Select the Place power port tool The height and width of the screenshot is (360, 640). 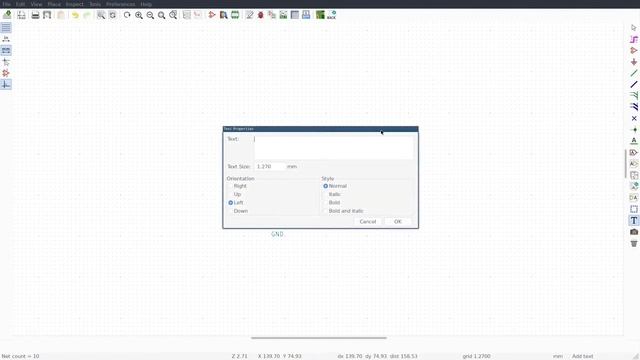[x=634, y=62]
